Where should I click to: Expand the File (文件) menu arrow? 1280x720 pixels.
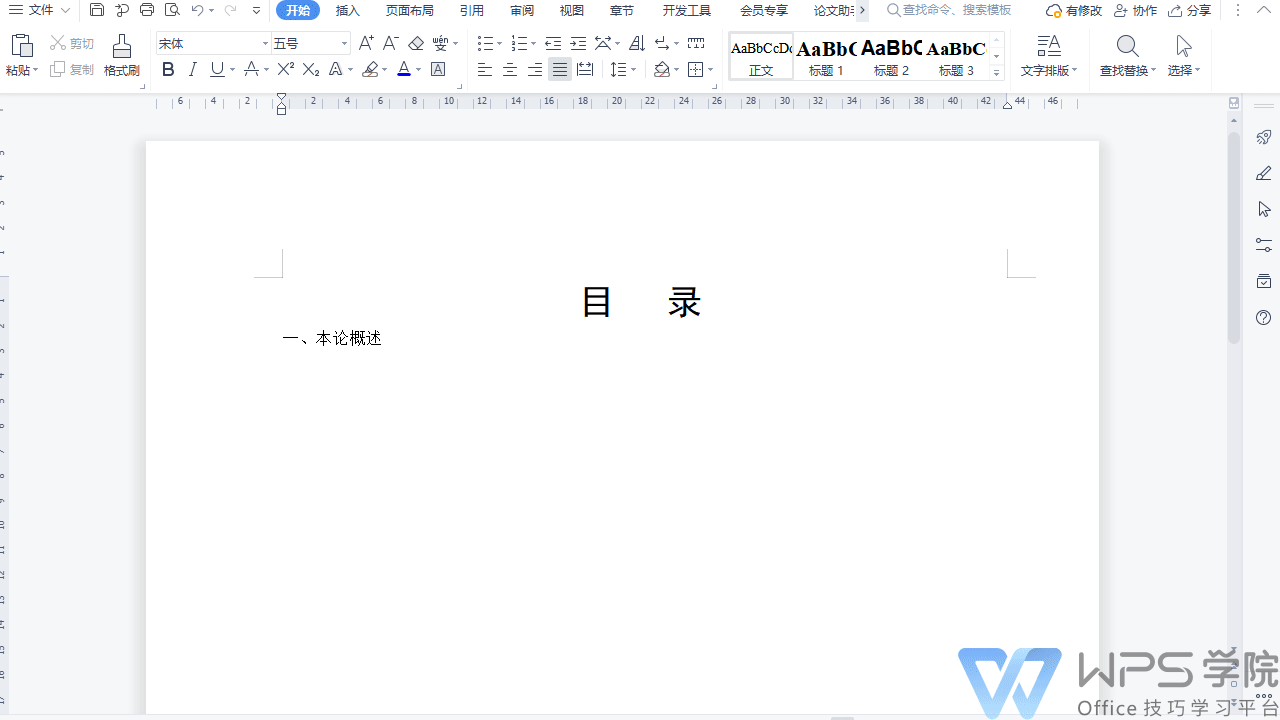[66, 10]
